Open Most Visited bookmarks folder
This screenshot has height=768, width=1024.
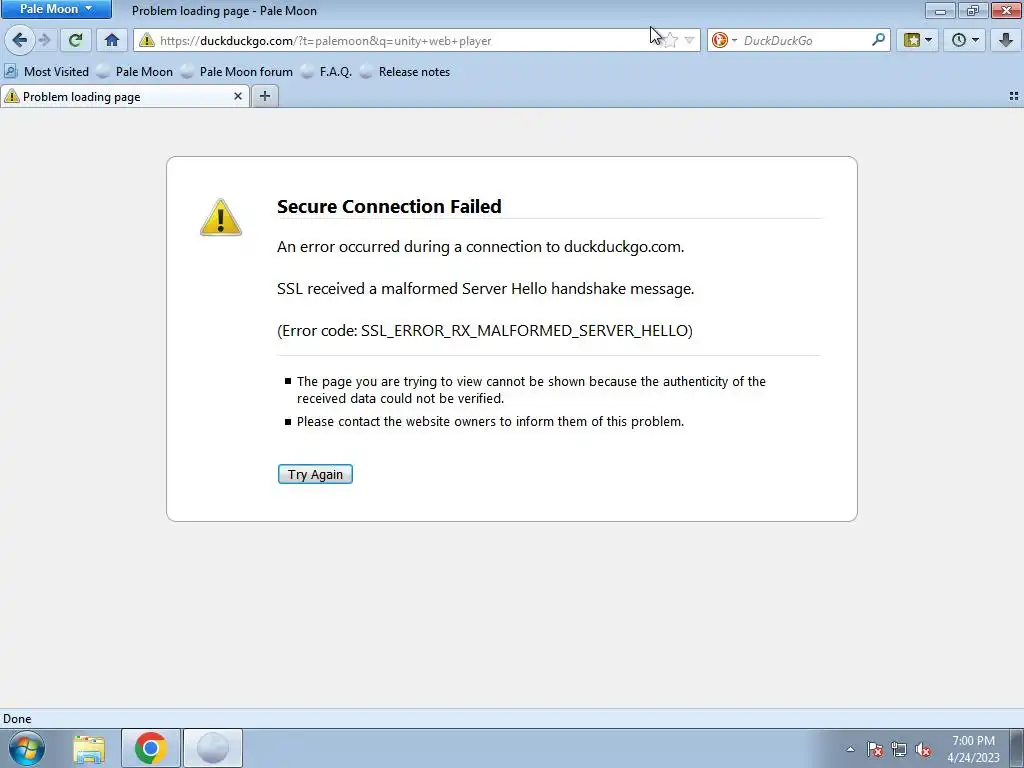point(47,72)
